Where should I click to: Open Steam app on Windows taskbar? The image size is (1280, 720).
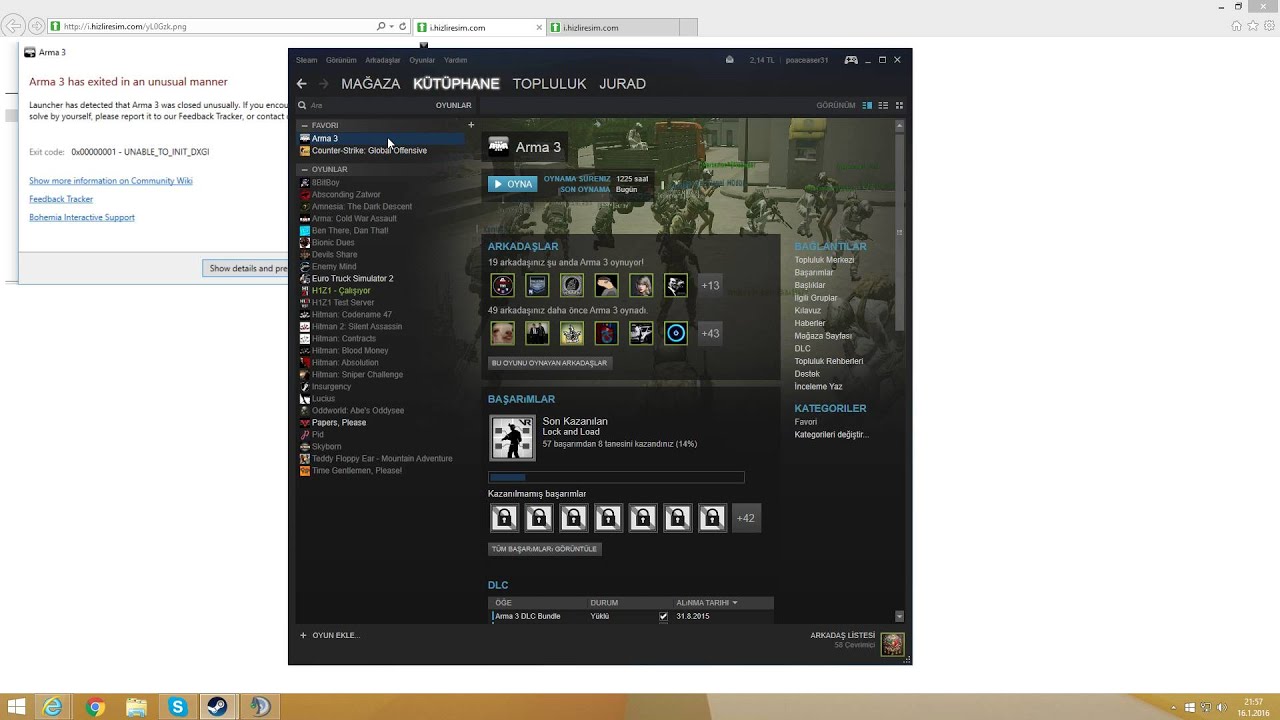click(x=217, y=707)
